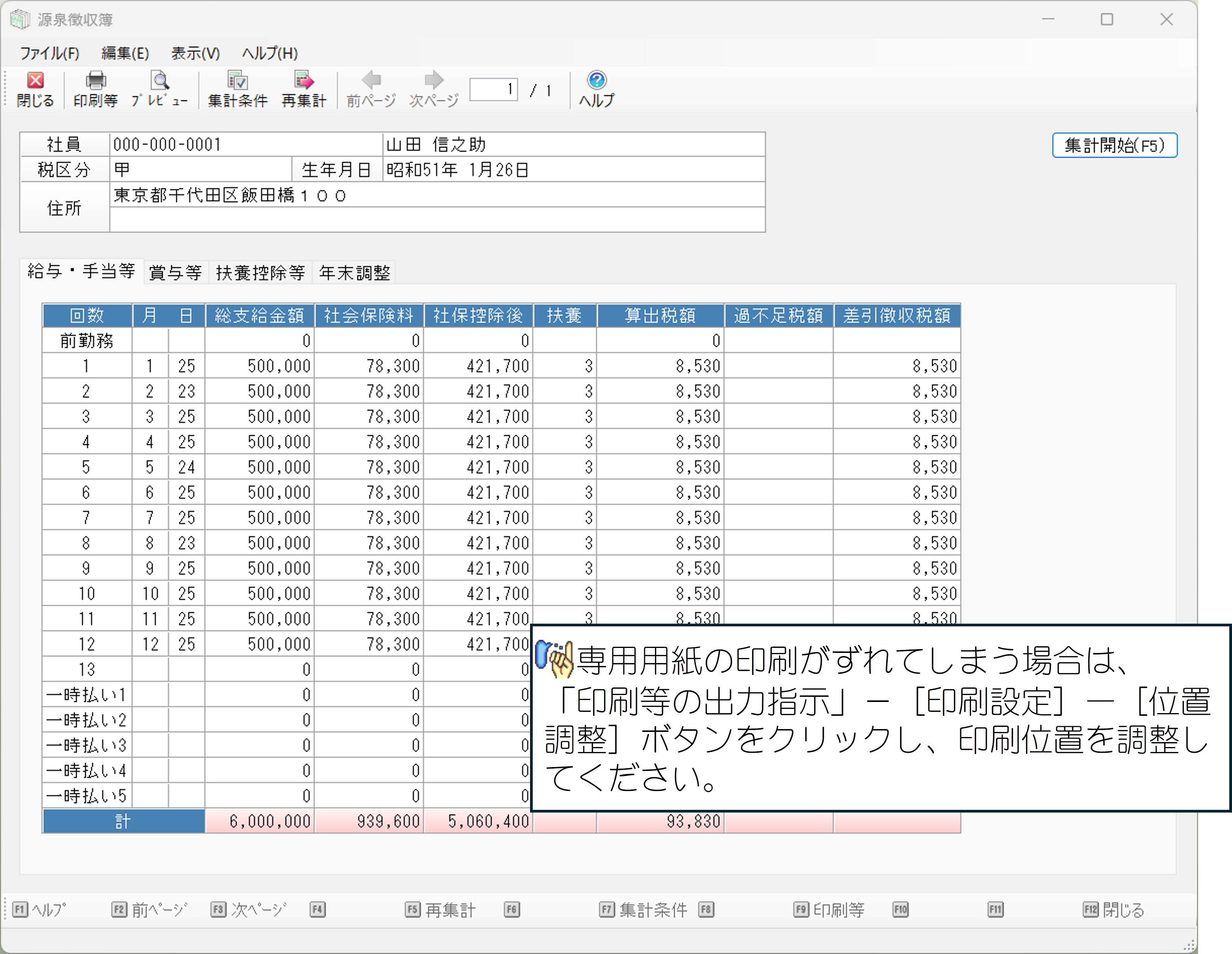Open 集計条件 toolbar icon

237,89
